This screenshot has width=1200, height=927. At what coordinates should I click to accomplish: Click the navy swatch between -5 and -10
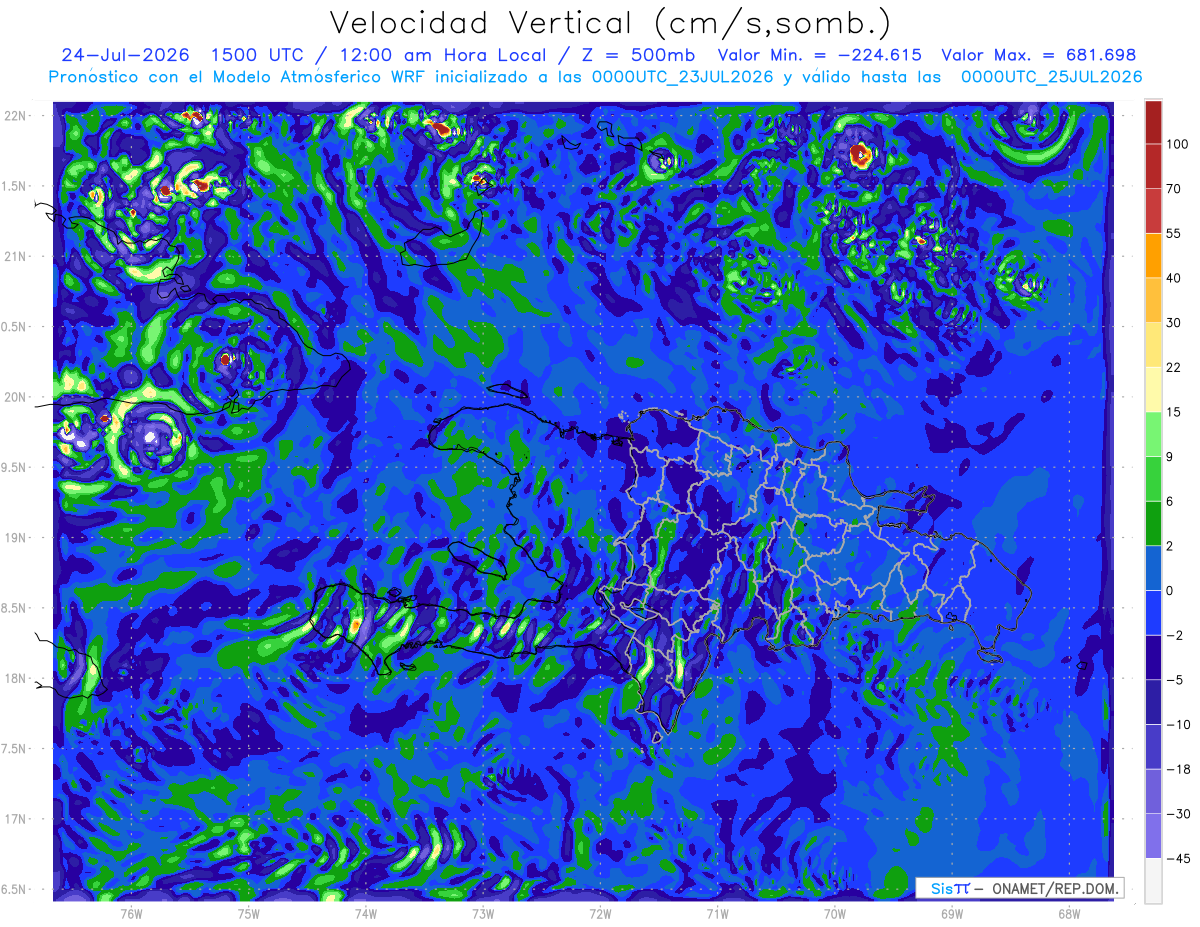1153,702
